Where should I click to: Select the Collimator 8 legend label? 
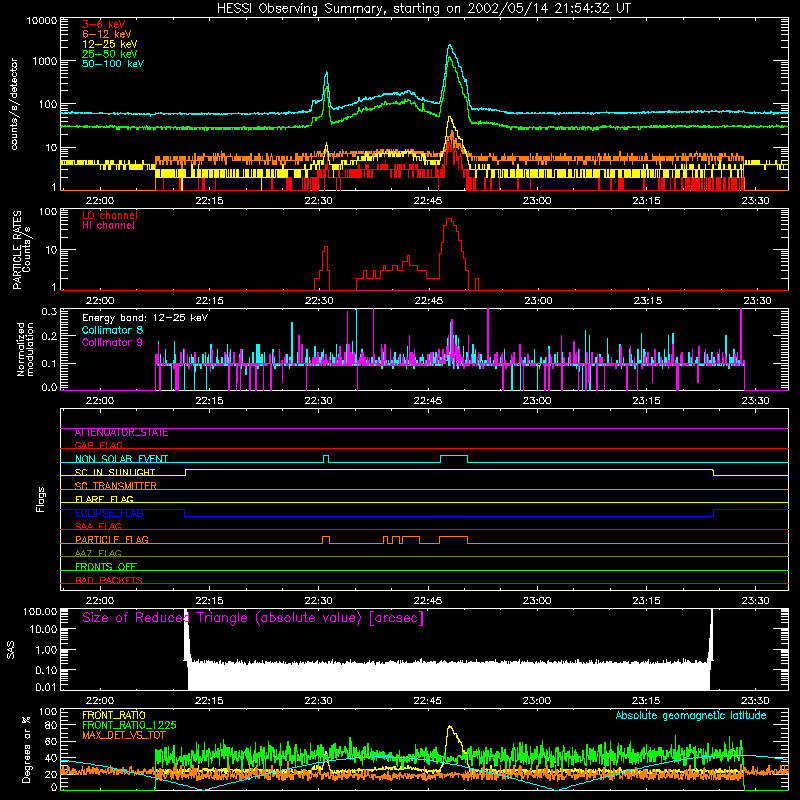coord(112,330)
